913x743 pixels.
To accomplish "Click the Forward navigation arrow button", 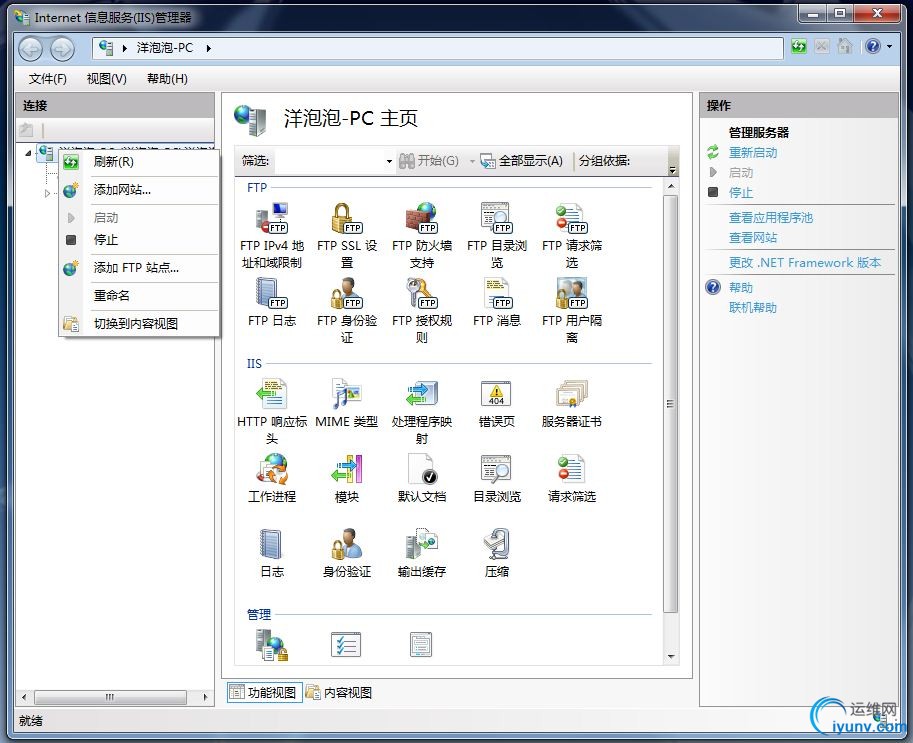I will (62, 48).
